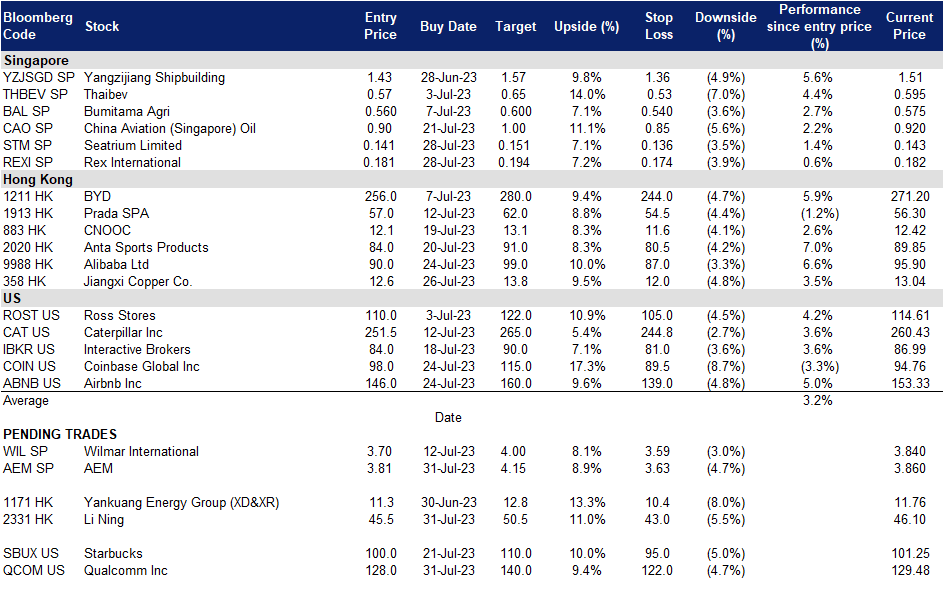
Task: Select Qualcomm current price 129.48
Action: [910, 570]
